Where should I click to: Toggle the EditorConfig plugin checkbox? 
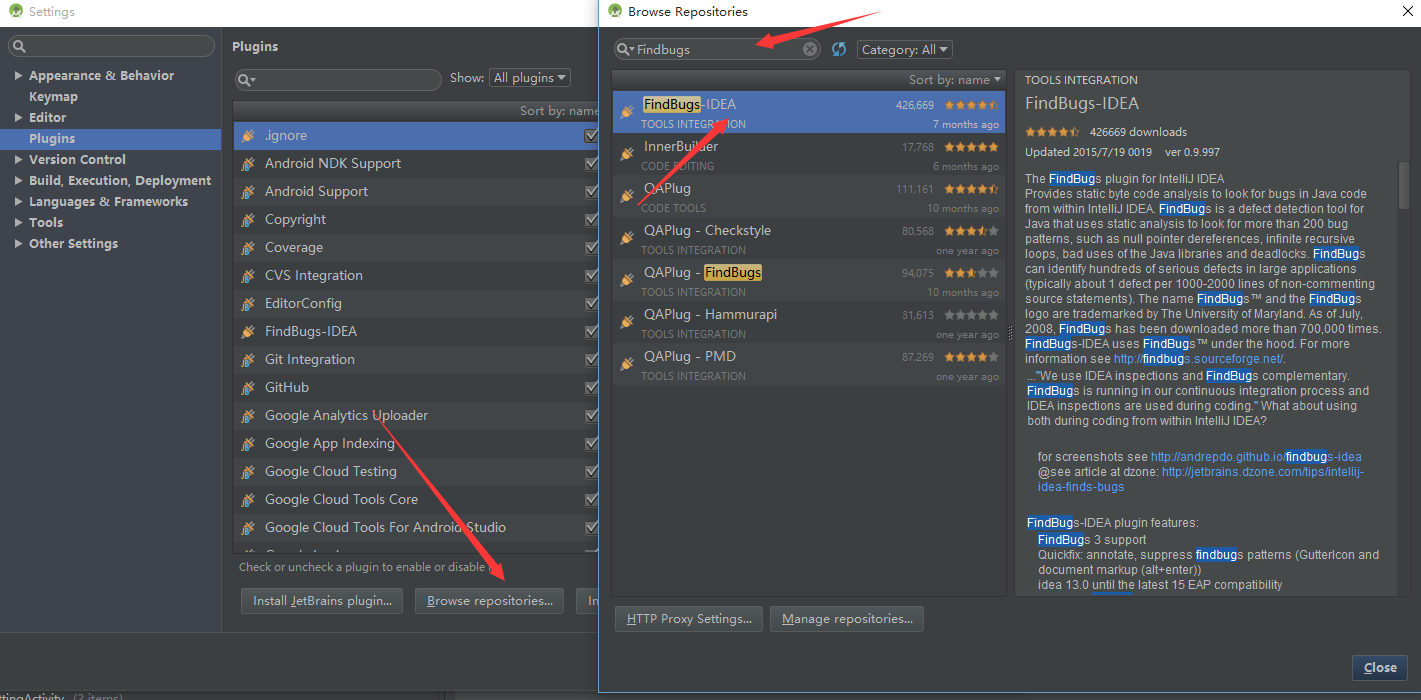click(591, 304)
